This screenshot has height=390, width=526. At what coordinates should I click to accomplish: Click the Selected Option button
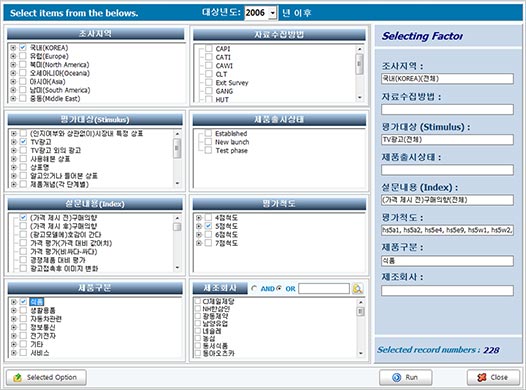coord(46,377)
